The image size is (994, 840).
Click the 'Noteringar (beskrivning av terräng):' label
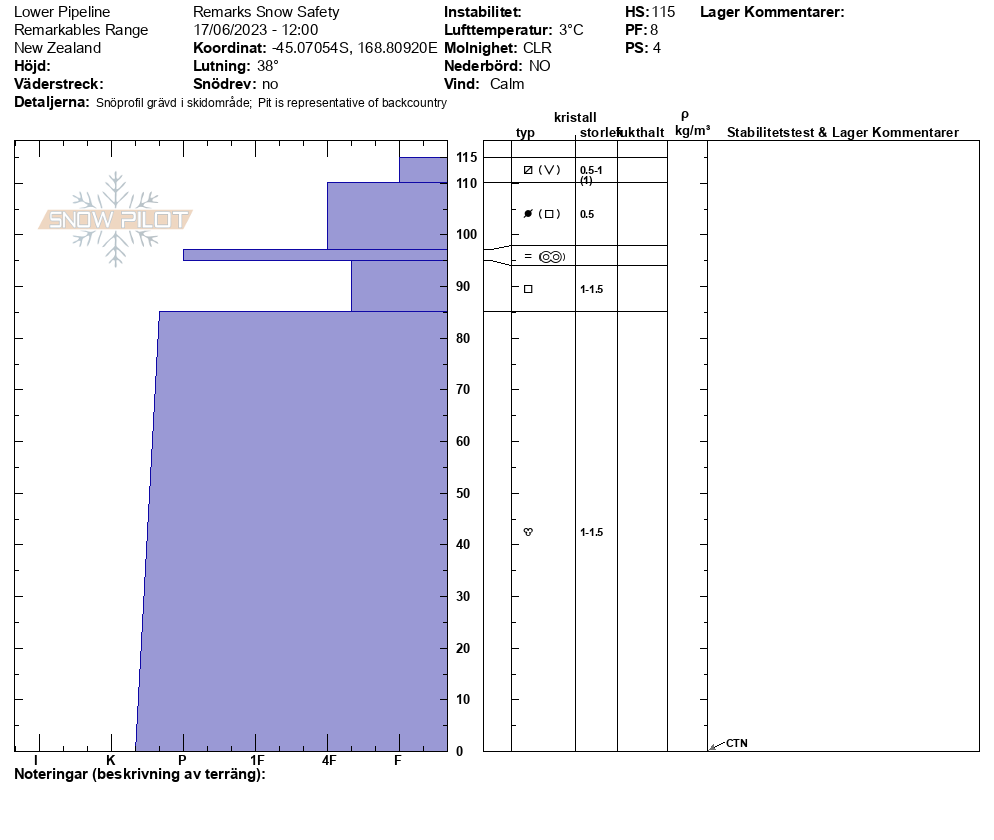pos(139,774)
